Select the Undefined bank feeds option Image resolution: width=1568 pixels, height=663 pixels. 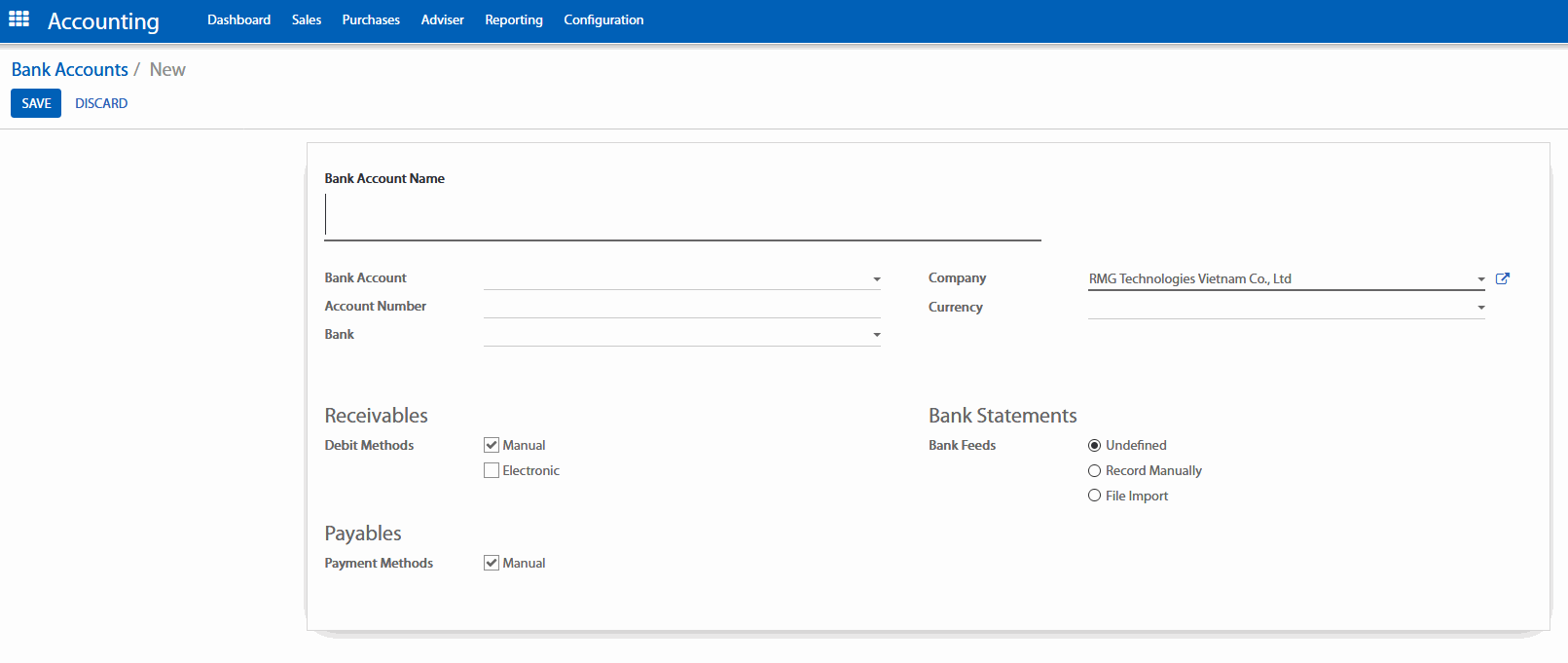[1094, 445]
